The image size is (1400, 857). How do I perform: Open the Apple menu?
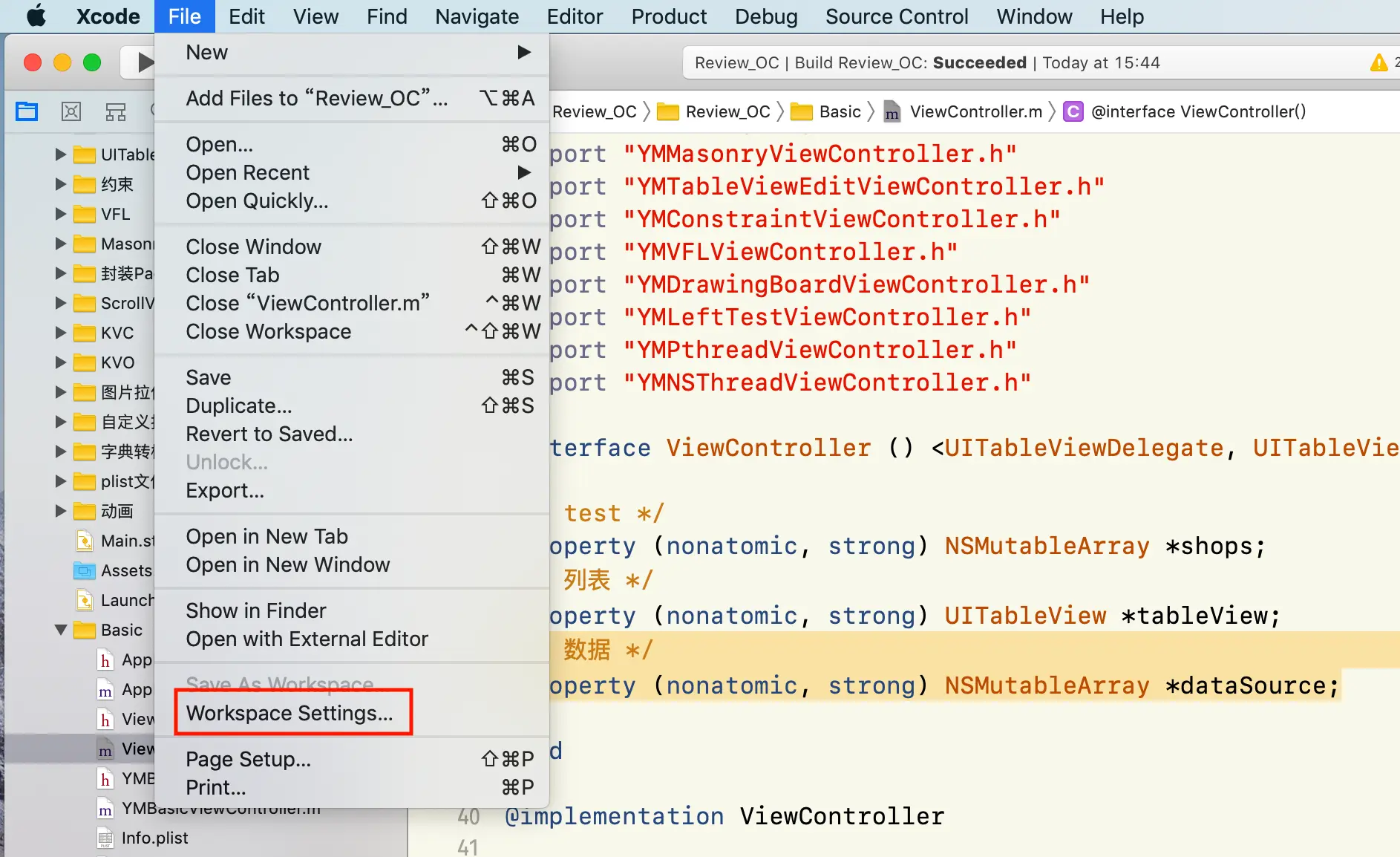pos(36,16)
